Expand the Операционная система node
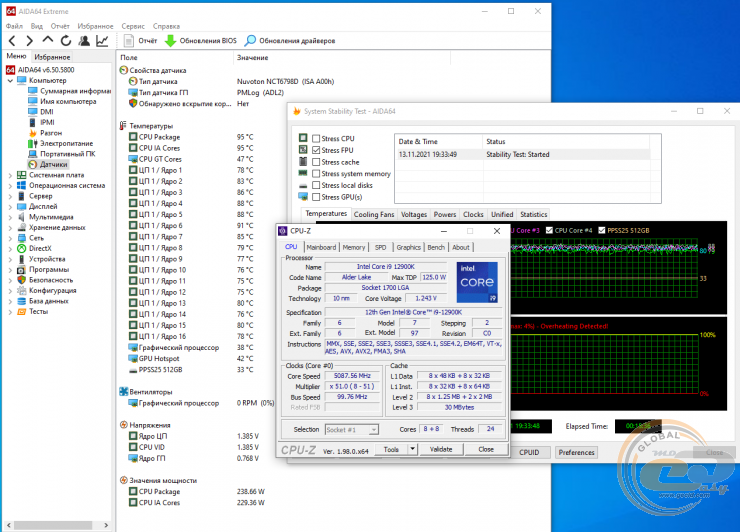 10,186
